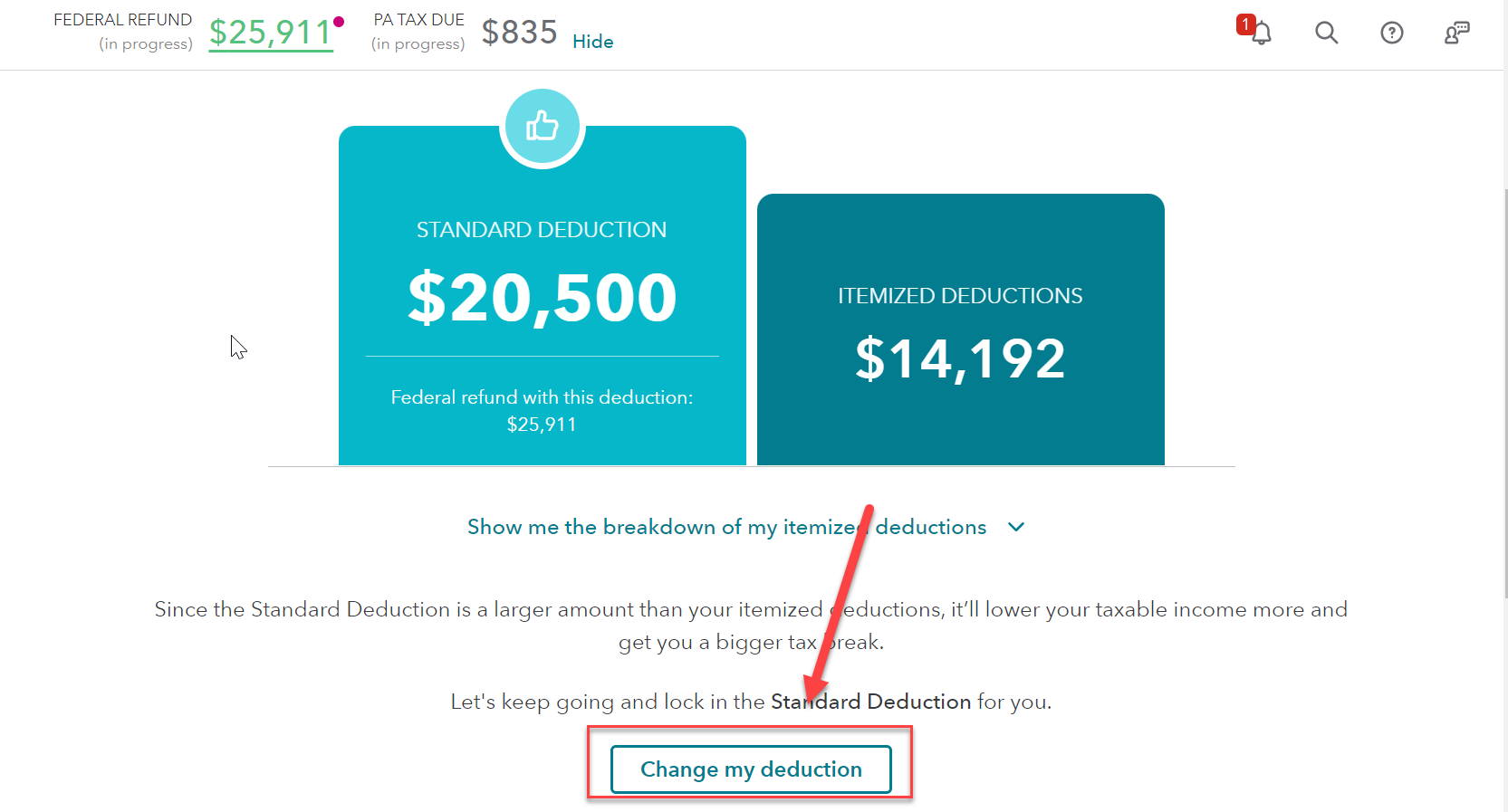Click the $25,911 federal refund amount
Viewport: 1508px width, 812px height.
(270, 33)
